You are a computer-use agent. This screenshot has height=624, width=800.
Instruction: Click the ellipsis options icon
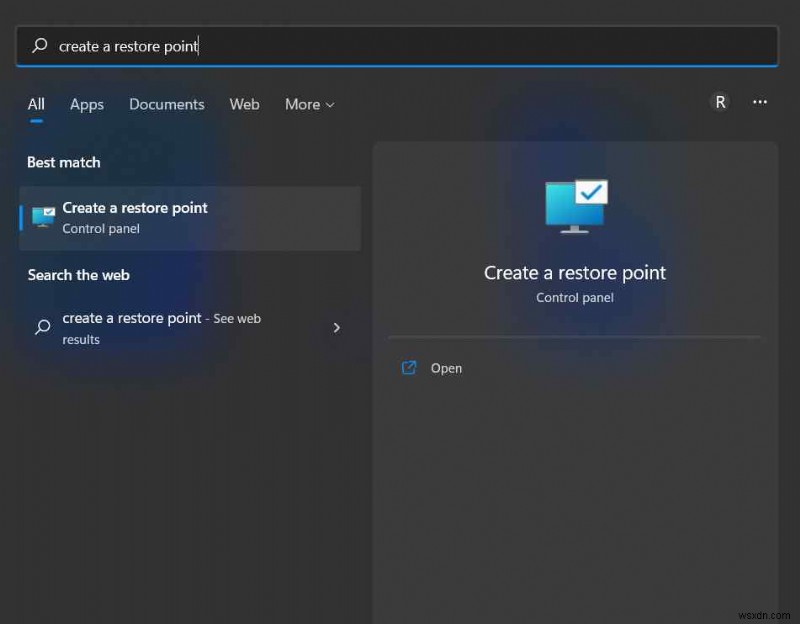click(x=760, y=102)
